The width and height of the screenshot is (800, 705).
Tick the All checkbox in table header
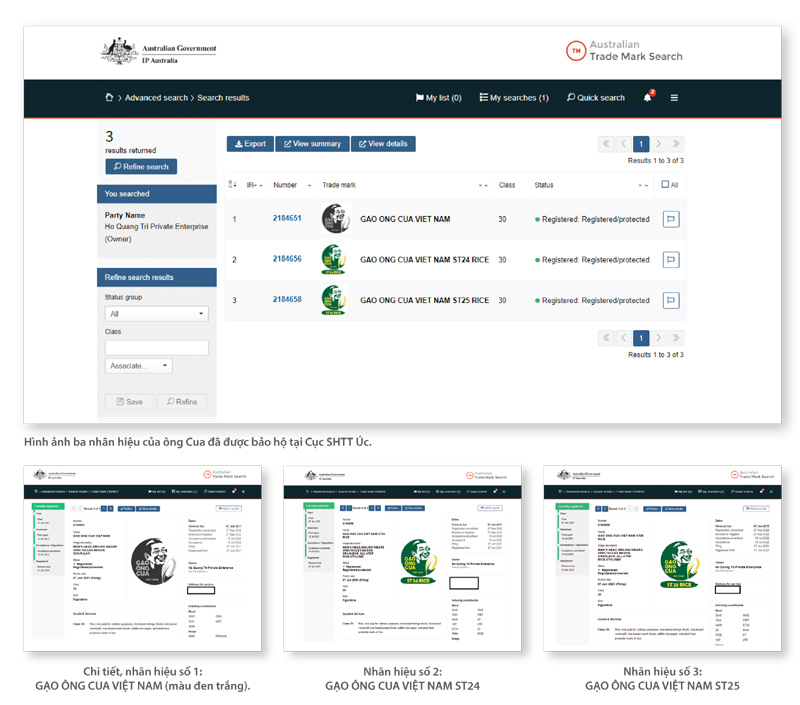(666, 185)
